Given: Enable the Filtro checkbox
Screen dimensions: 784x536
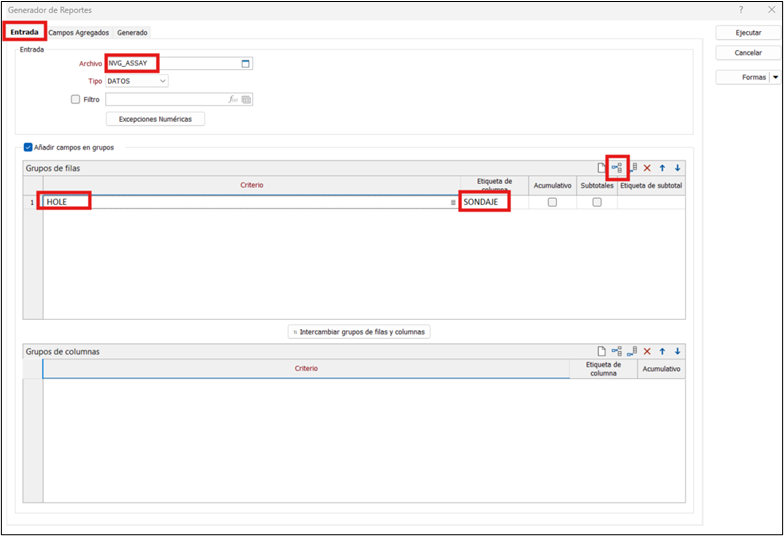Looking at the screenshot, I should 76,99.
